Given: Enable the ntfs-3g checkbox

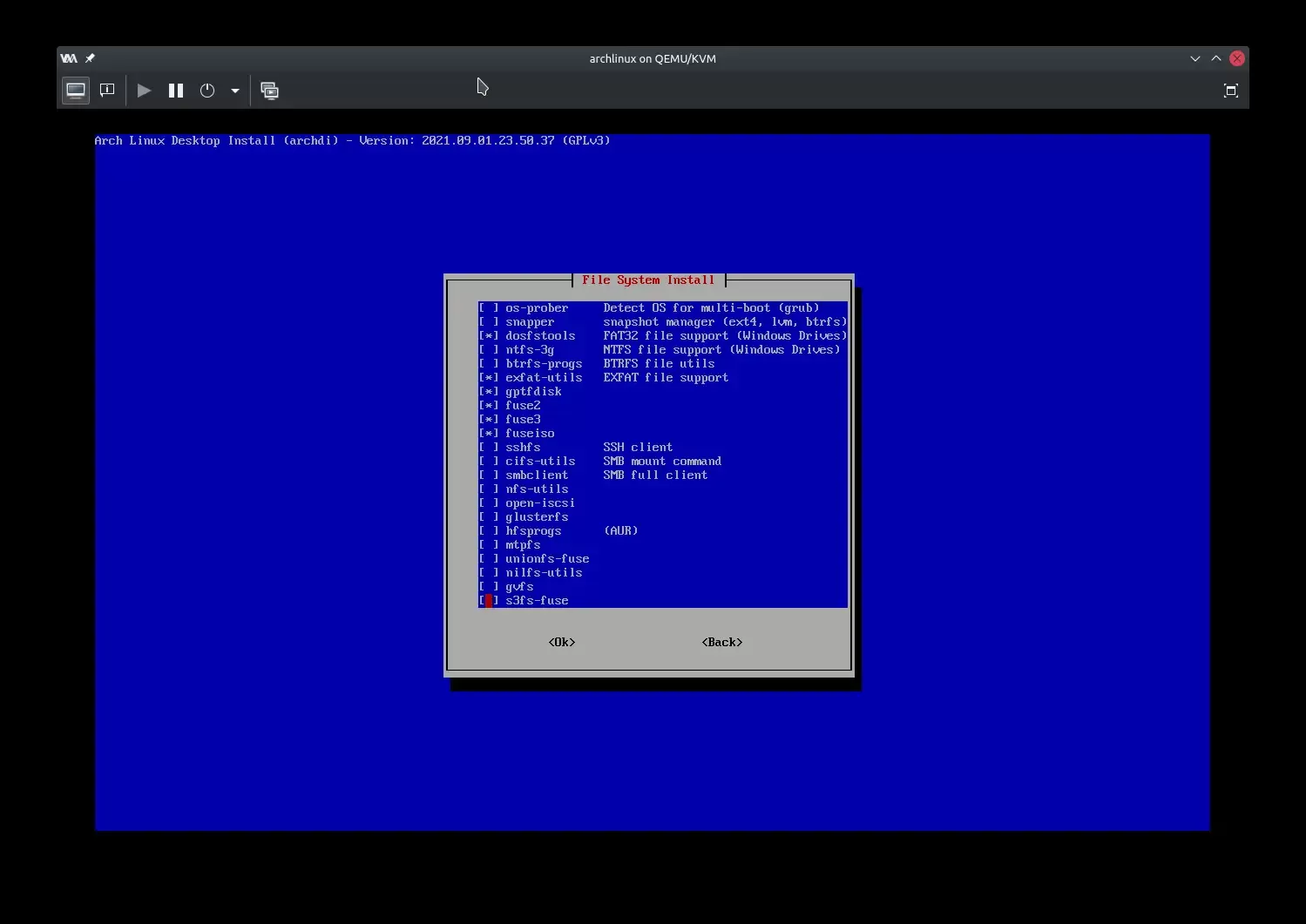Looking at the screenshot, I should (489, 350).
